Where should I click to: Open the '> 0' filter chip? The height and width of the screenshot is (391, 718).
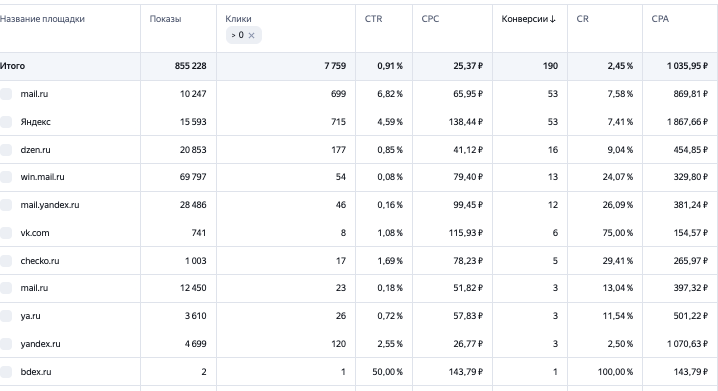point(238,35)
